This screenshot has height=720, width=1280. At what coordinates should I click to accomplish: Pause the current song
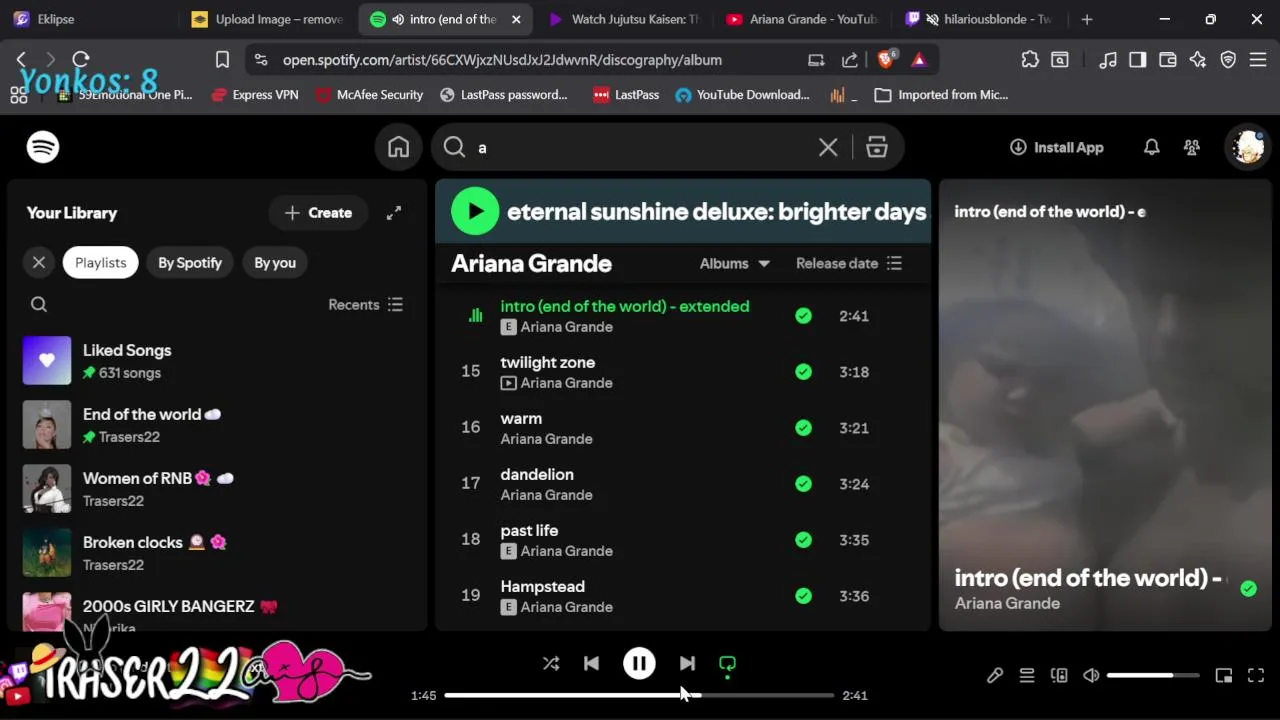pyautogui.click(x=639, y=663)
